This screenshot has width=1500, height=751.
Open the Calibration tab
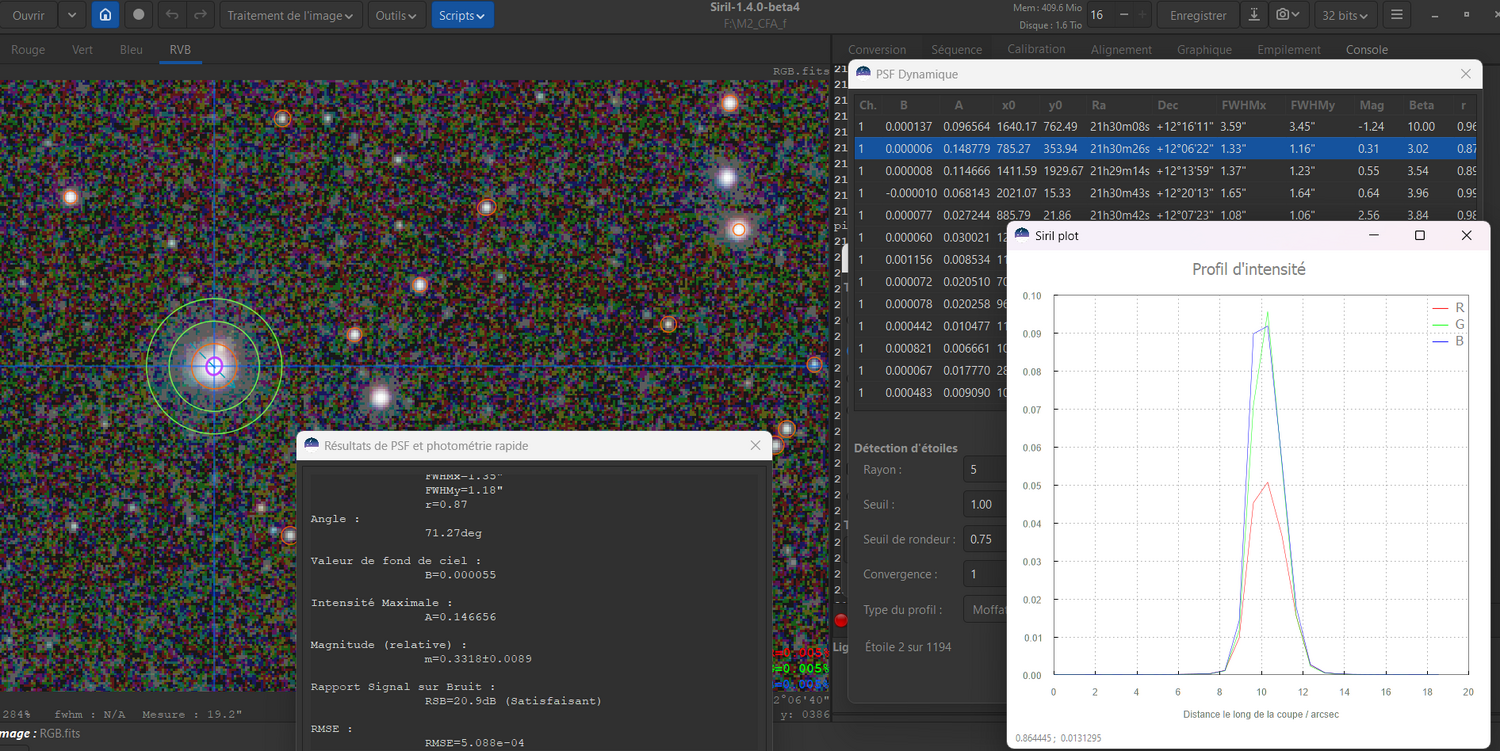click(x=1035, y=49)
